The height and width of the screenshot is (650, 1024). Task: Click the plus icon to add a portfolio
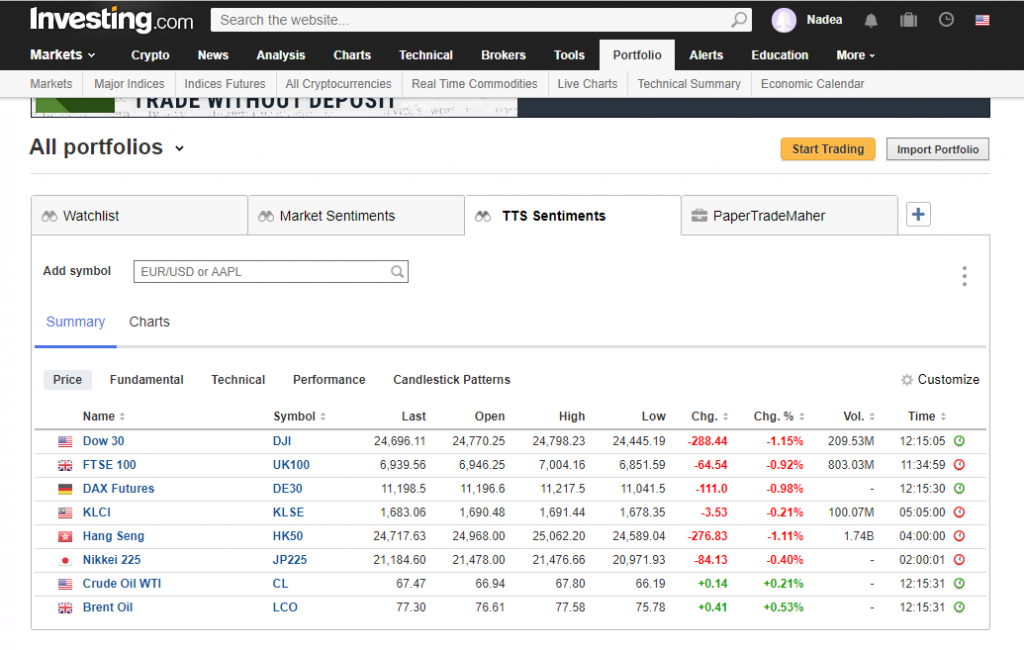click(918, 213)
